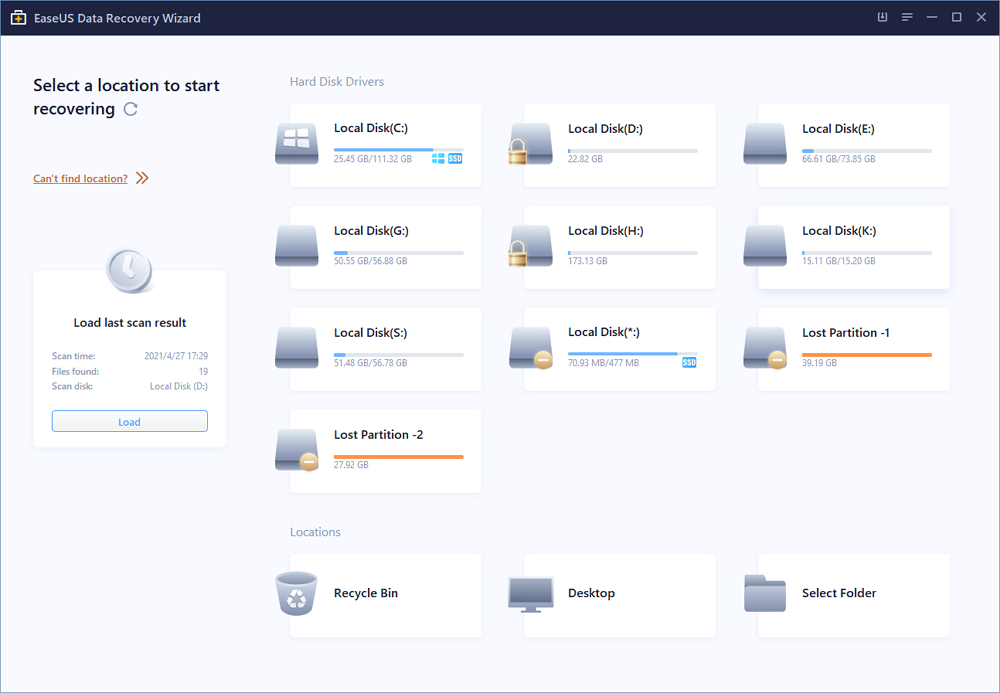1000x693 pixels.
Task: Click the refresh icon beside the heading
Action: [x=131, y=110]
